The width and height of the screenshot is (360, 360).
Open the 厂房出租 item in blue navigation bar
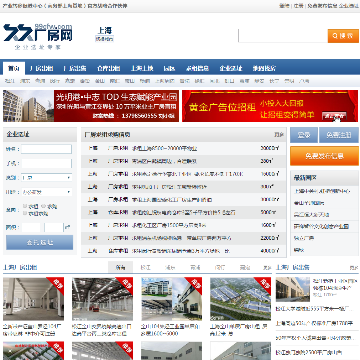coord(41,68)
